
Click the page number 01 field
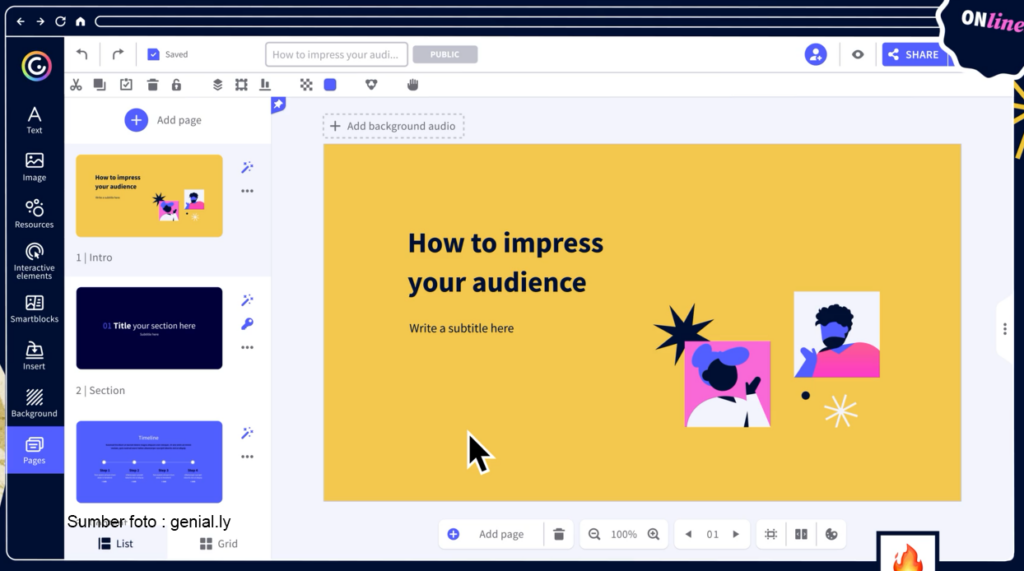(x=712, y=534)
